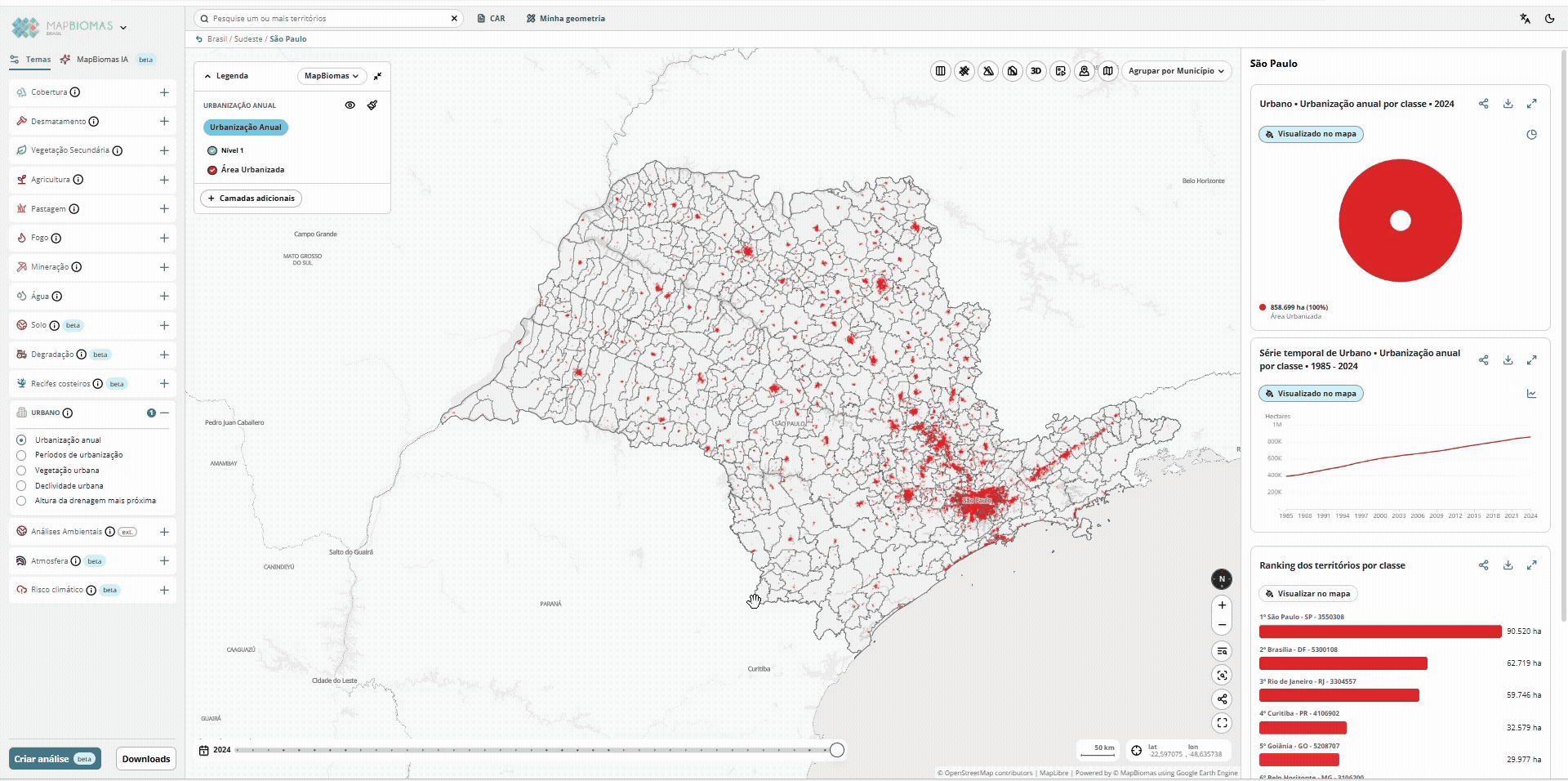Go to Sudeste in breadcrumb
The width and height of the screenshot is (1568, 781).
coord(248,39)
